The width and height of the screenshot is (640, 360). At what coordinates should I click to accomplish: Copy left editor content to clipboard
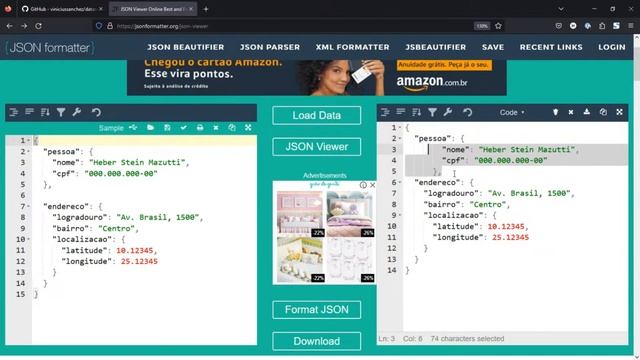point(232,128)
